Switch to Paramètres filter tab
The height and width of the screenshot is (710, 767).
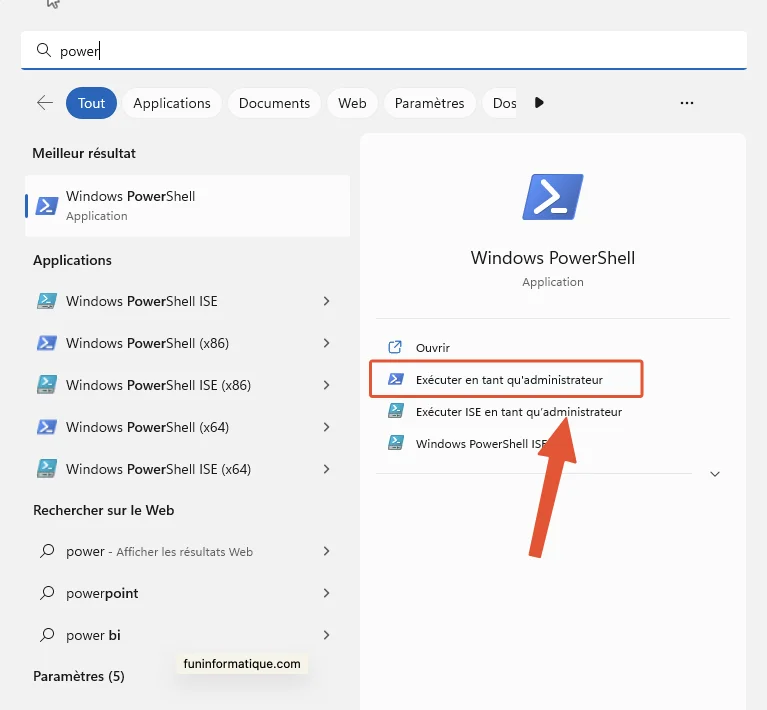[429, 103]
